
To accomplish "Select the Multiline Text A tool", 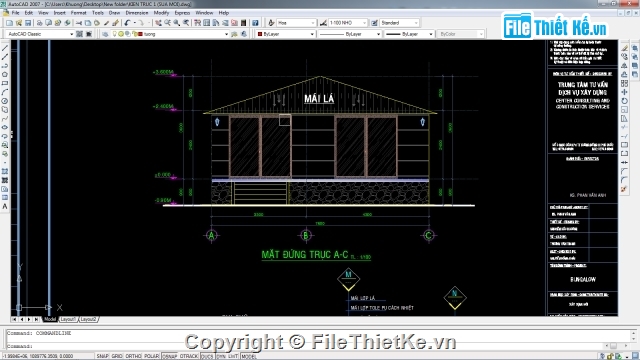I will (x=5, y=207).
